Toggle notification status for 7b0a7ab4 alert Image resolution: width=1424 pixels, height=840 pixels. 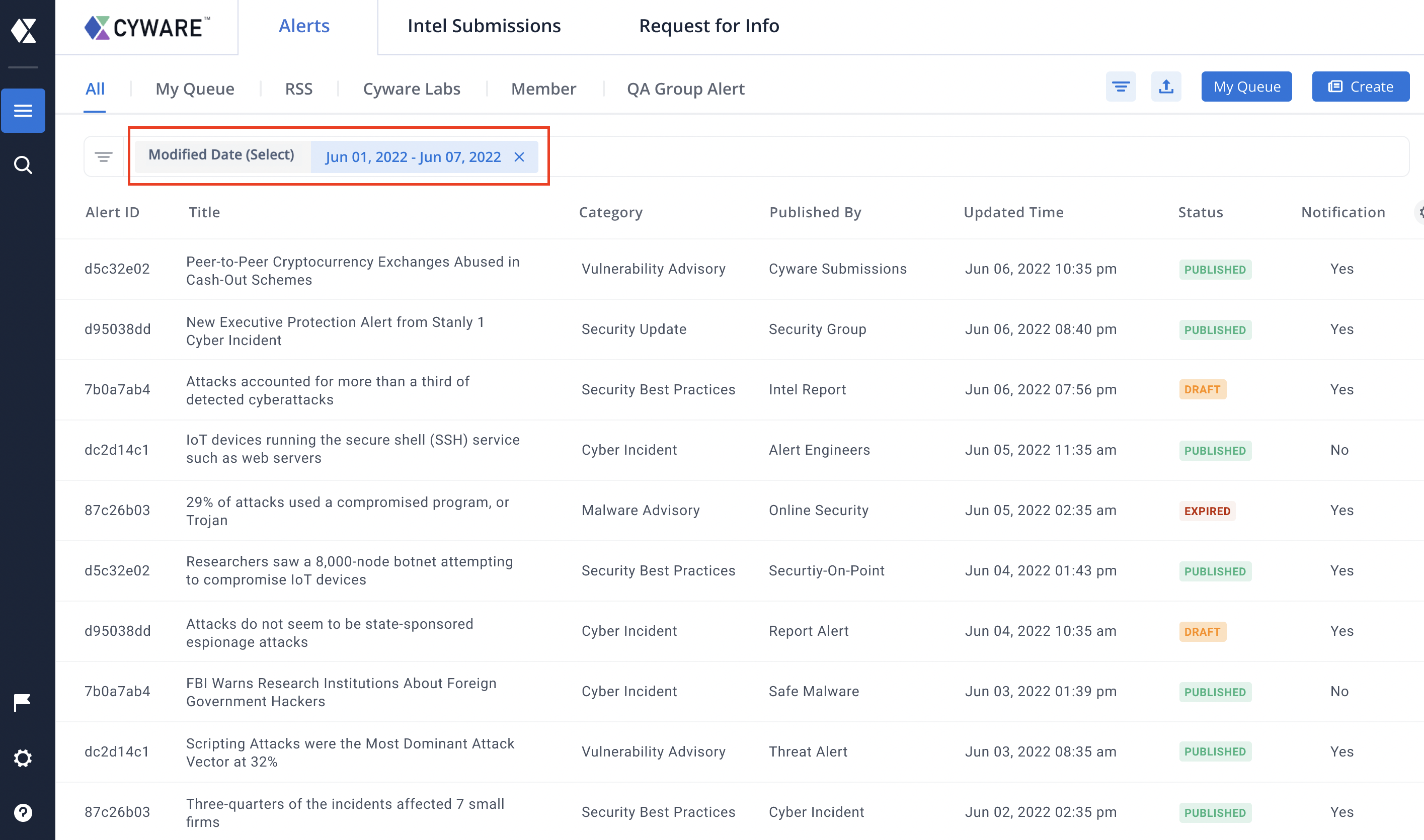pos(1340,389)
